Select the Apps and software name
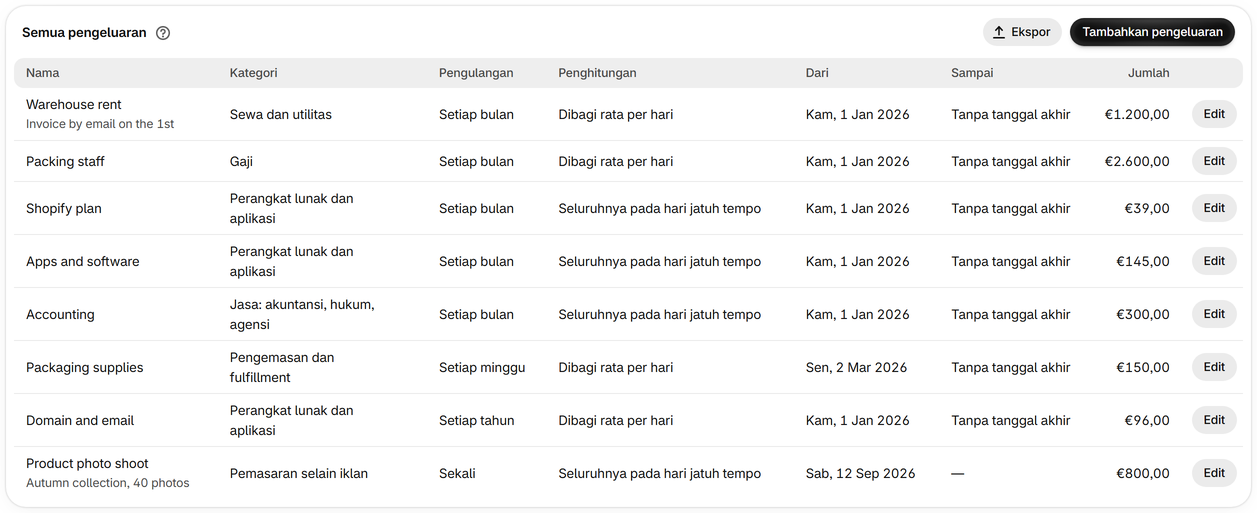1257x513 pixels. click(83, 261)
